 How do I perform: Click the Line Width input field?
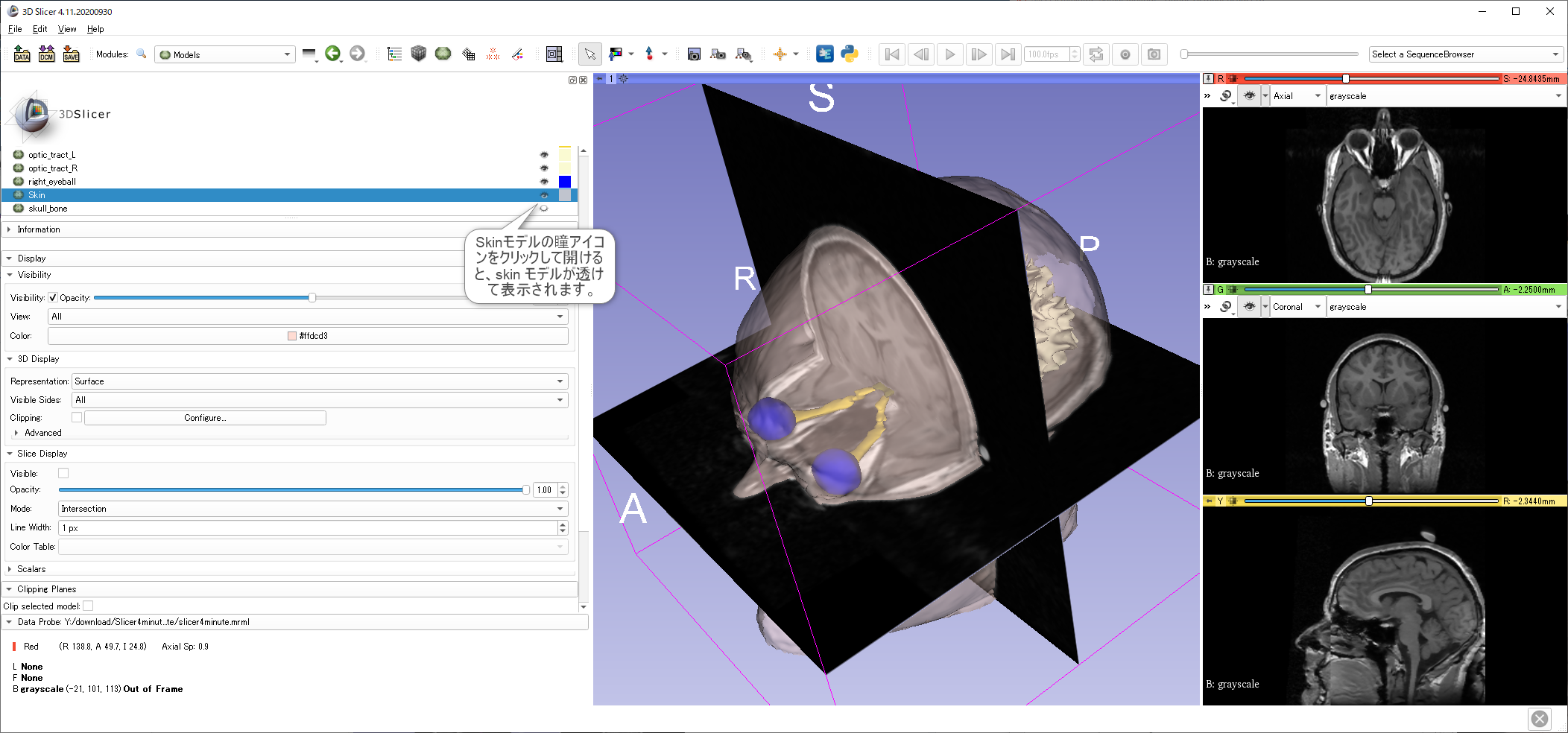tap(308, 528)
